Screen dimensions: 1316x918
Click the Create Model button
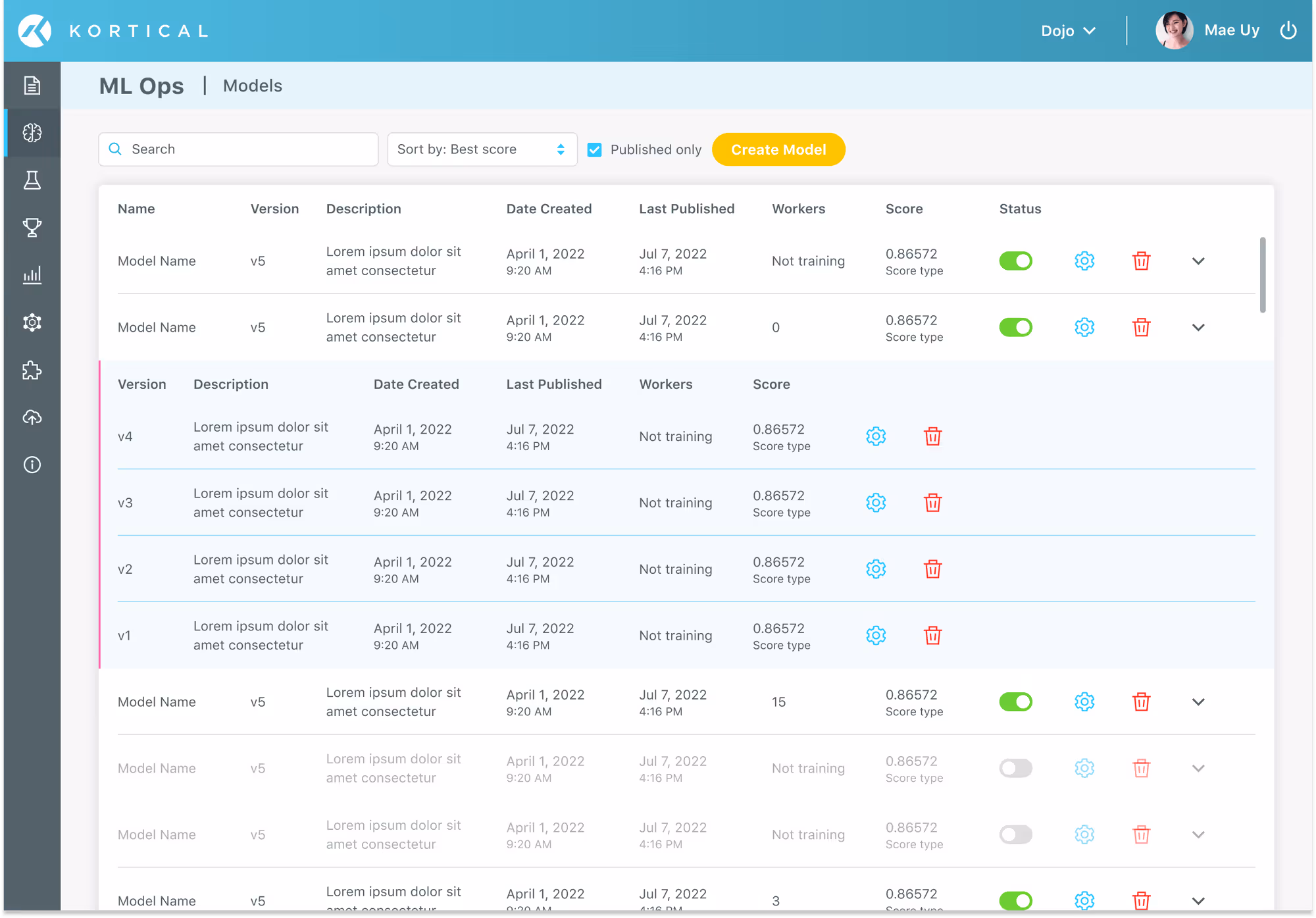[x=778, y=149]
